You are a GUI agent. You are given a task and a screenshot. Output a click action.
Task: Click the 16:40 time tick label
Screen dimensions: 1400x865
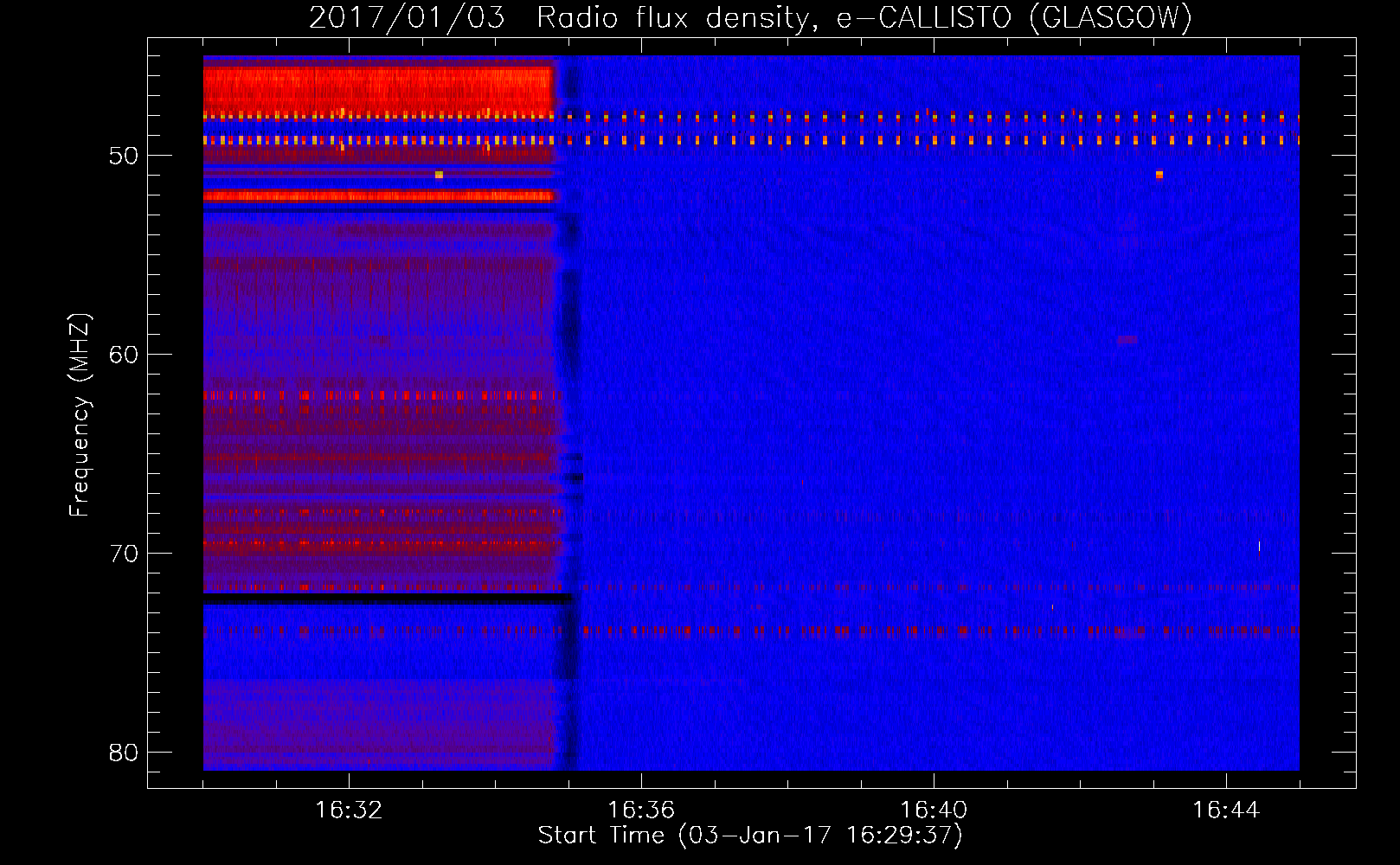coord(934,811)
